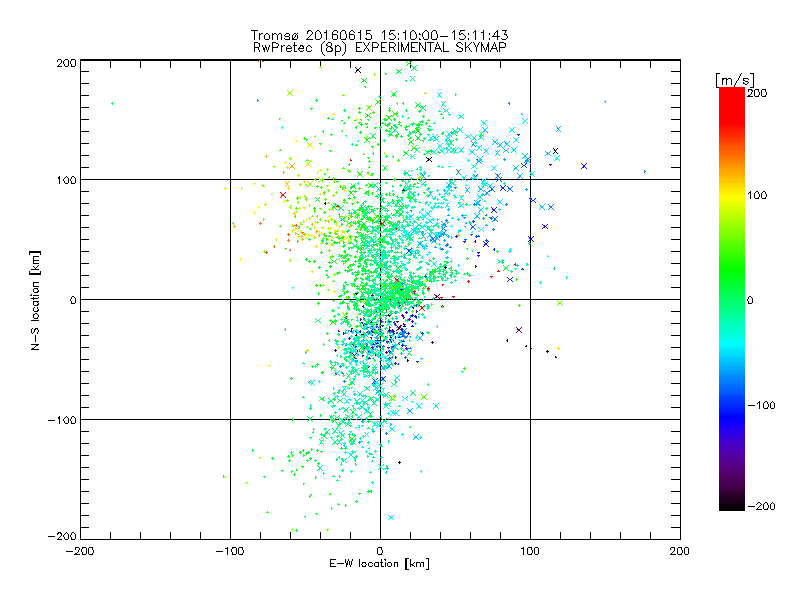The image size is (800, 600).
Task: Click the x-axis '200' tick label
Action: (x=680, y=551)
